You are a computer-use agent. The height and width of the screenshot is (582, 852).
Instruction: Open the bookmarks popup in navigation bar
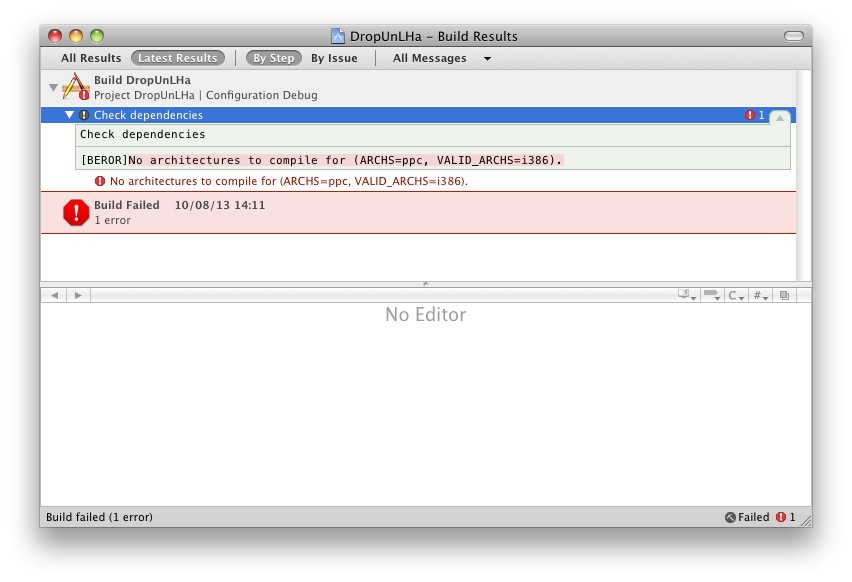687,295
